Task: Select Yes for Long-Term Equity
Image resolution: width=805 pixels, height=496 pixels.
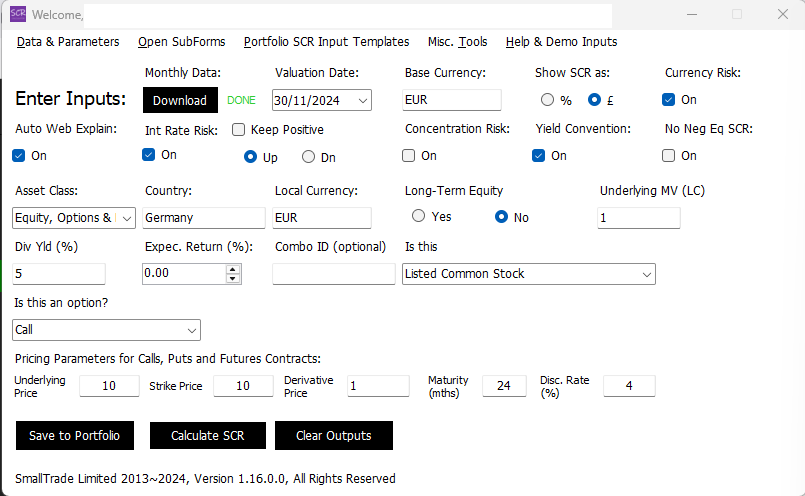Action: (x=419, y=217)
